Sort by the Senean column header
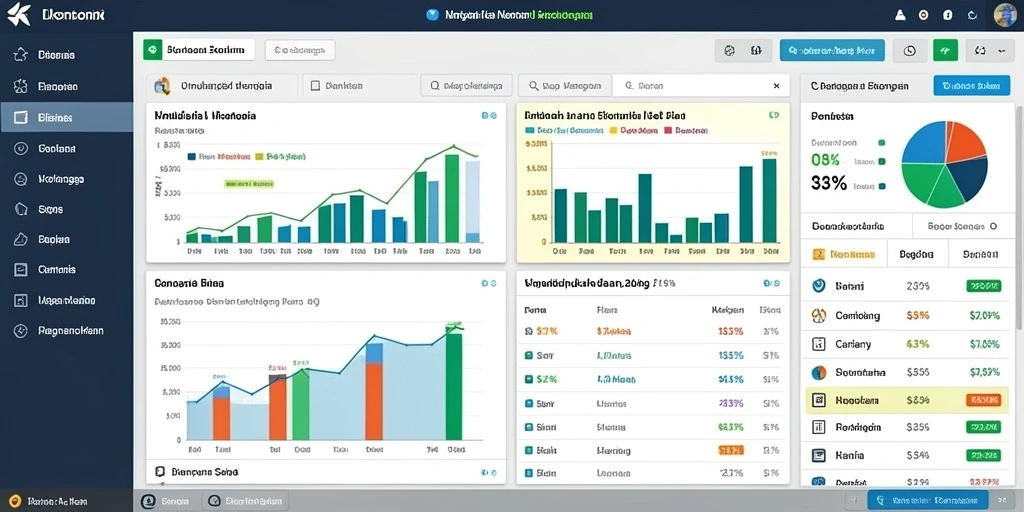1024x512 pixels. click(980, 255)
